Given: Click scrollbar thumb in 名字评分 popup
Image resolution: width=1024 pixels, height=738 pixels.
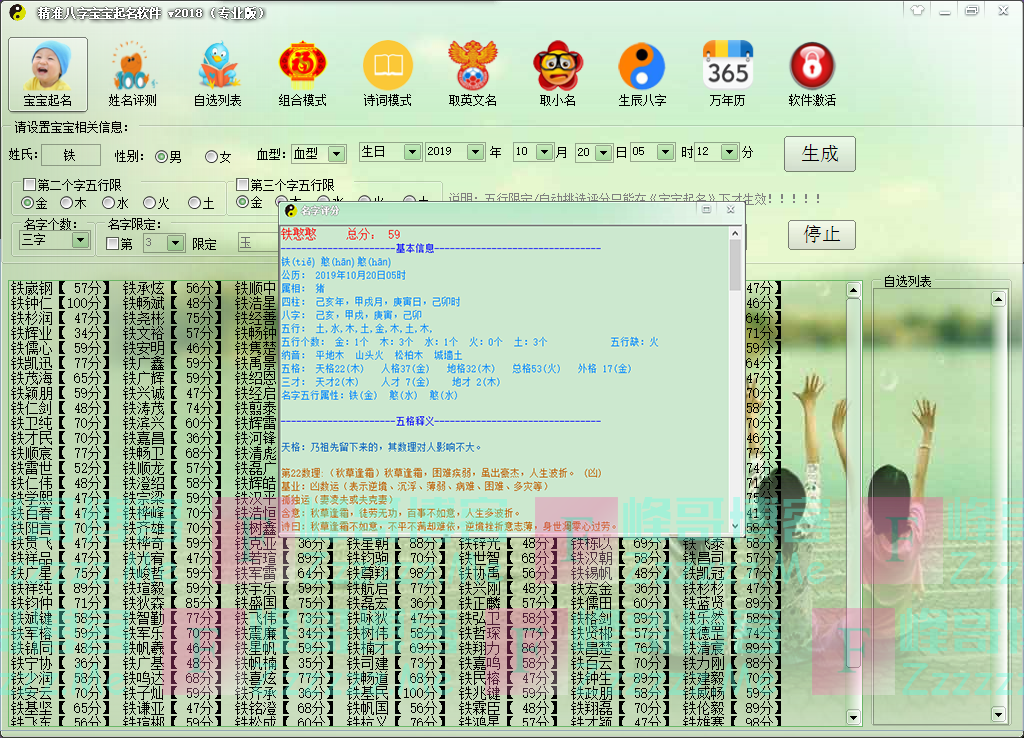Looking at the screenshot, I should 735,264.
